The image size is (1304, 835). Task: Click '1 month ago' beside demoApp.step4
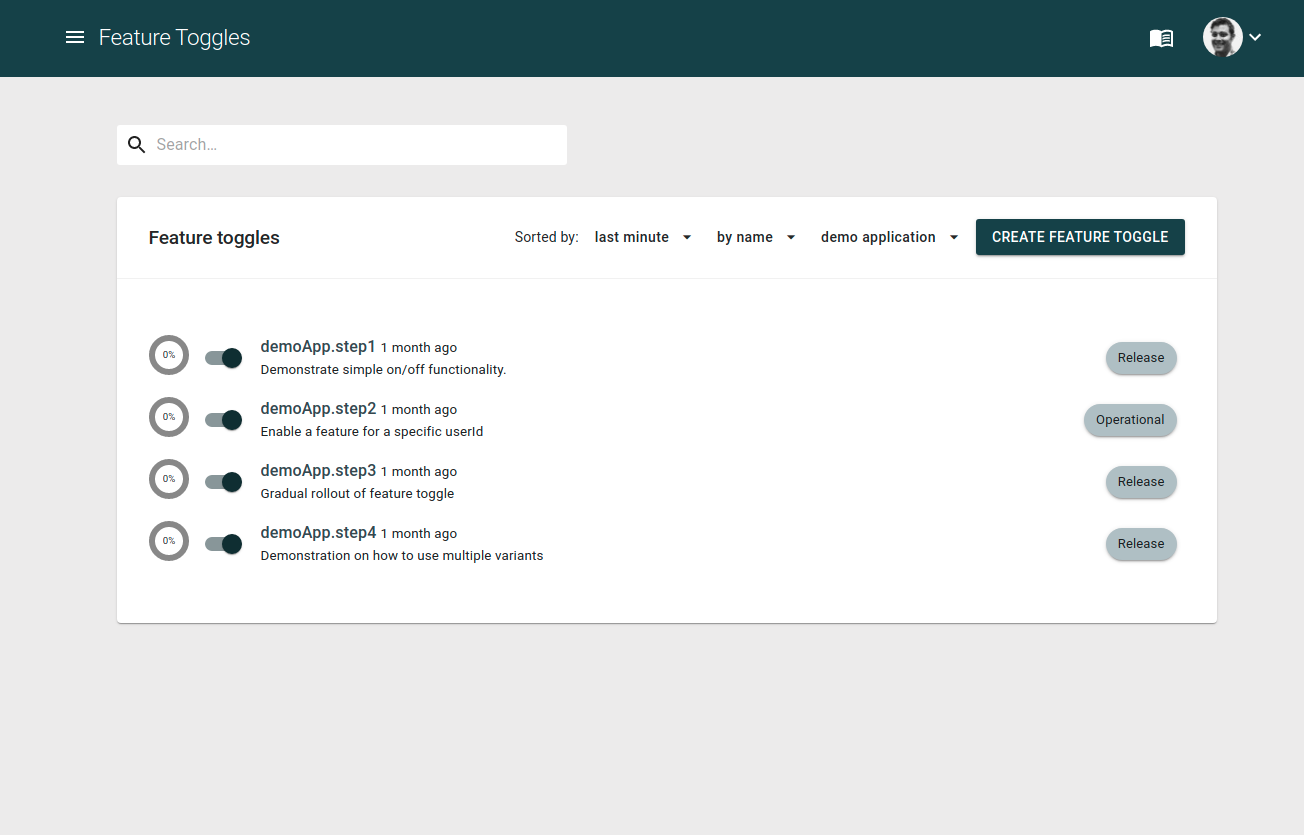tap(419, 534)
